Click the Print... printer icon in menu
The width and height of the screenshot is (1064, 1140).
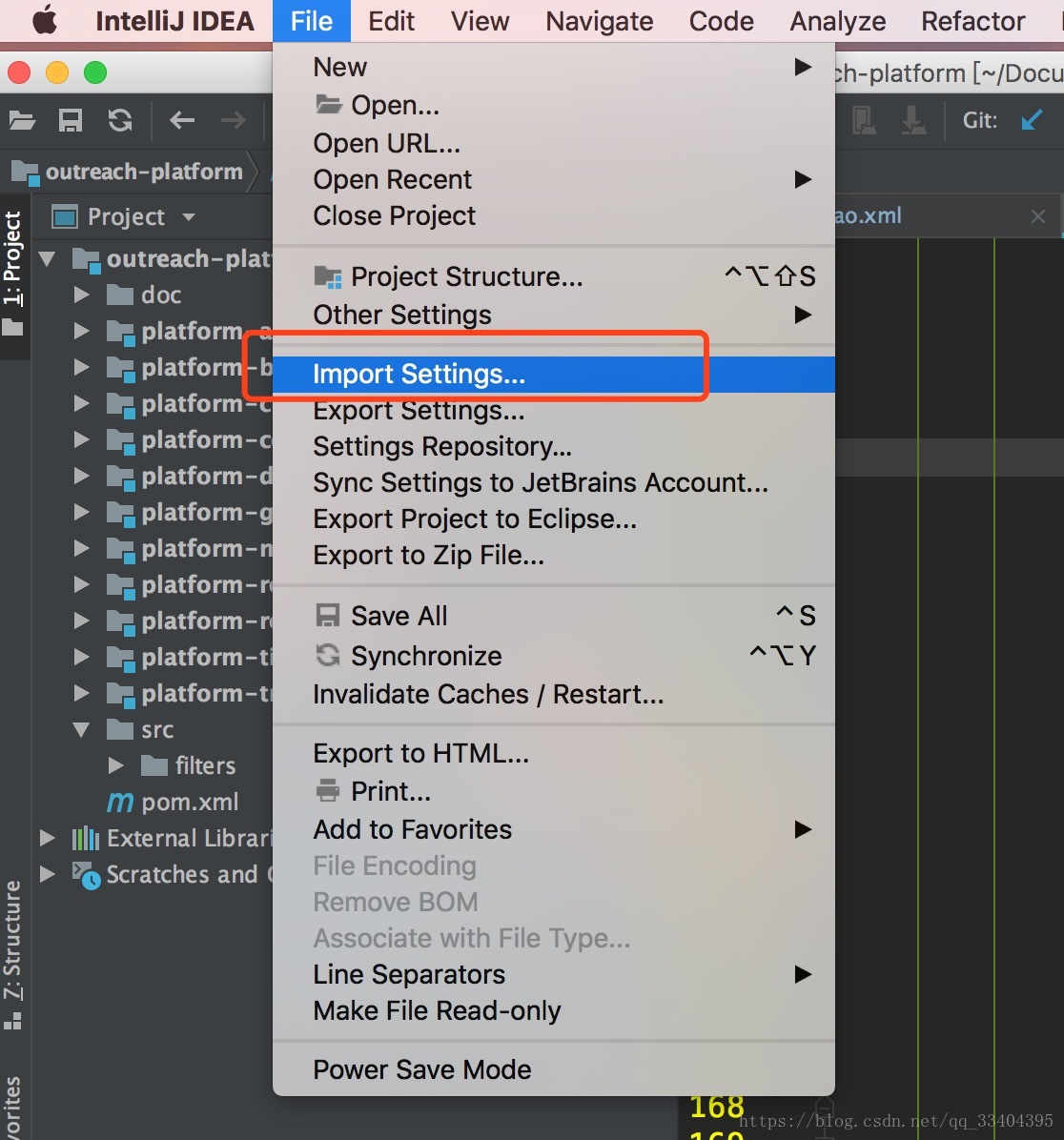tap(328, 790)
